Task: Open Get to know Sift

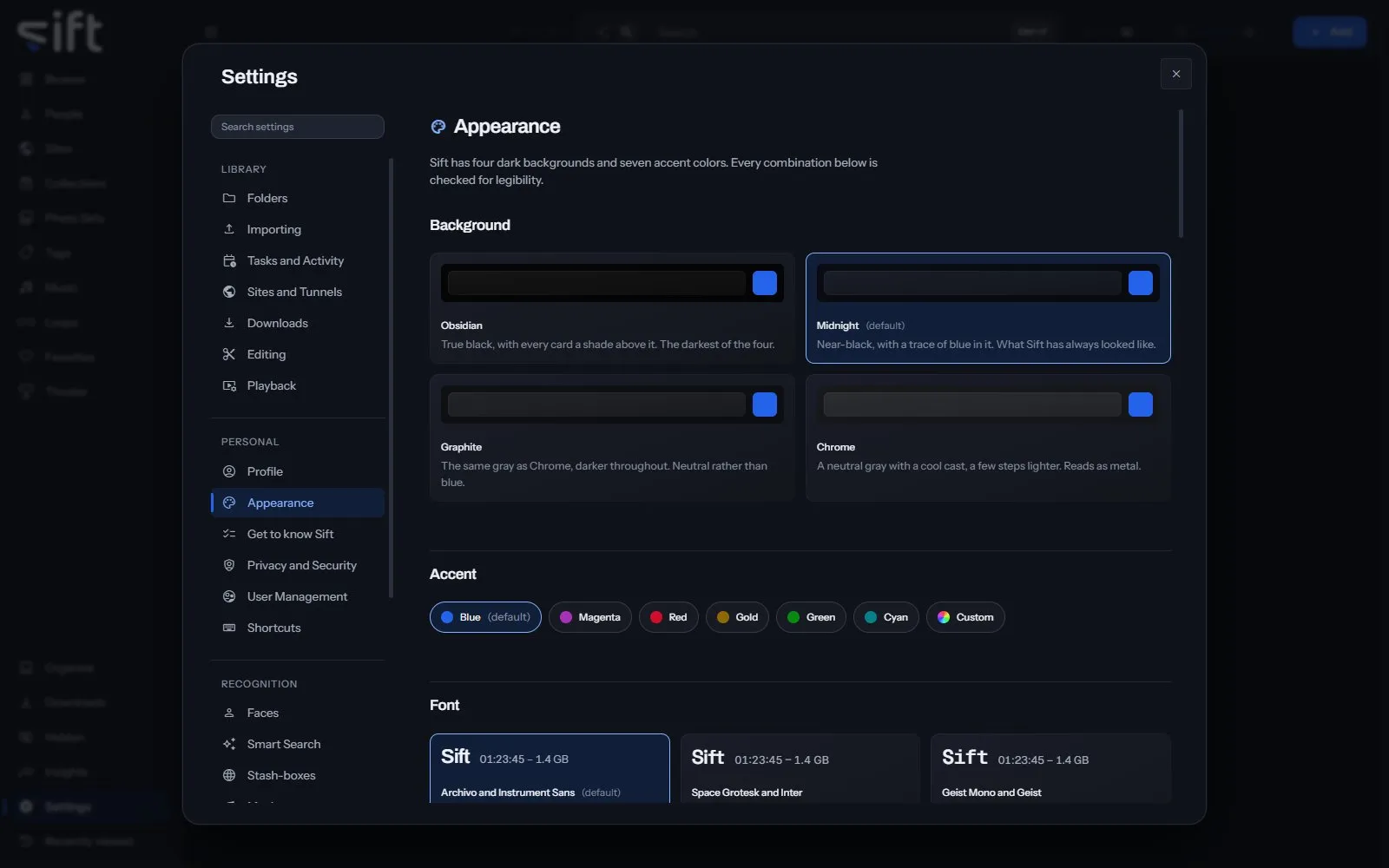Action: point(298,534)
